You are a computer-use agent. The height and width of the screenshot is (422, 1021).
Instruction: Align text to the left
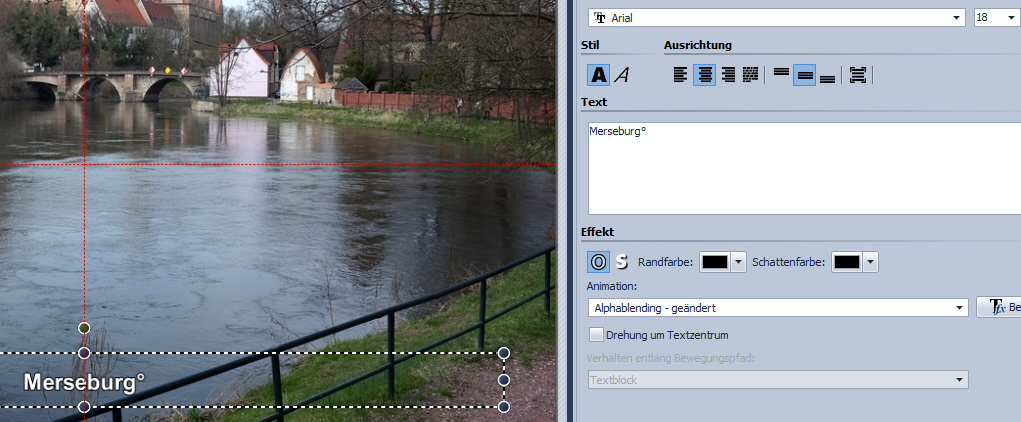tap(680, 74)
